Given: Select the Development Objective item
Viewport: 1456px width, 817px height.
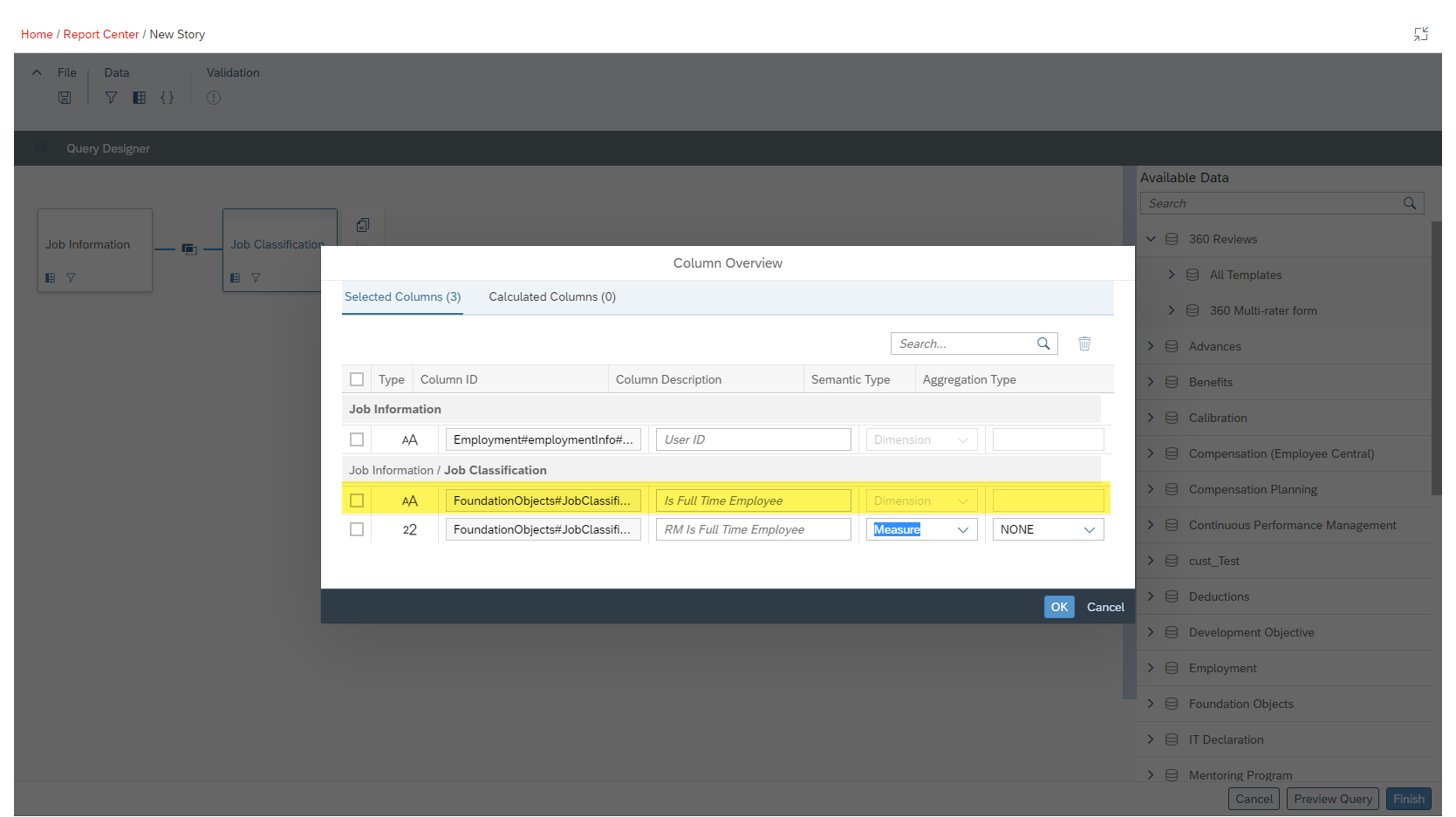Looking at the screenshot, I should tap(1251, 632).
